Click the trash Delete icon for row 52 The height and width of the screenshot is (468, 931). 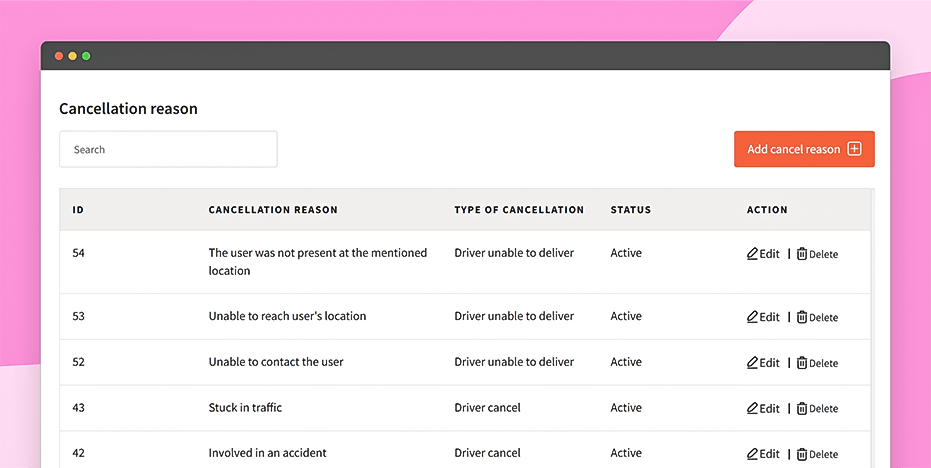click(x=802, y=363)
